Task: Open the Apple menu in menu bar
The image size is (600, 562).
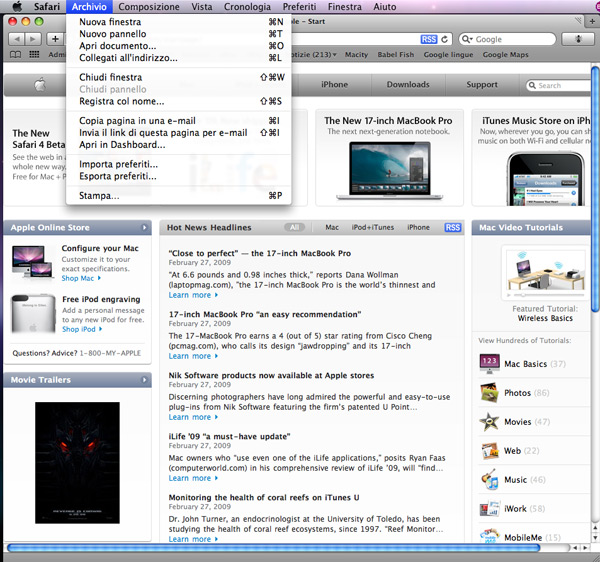Action: point(17,7)
